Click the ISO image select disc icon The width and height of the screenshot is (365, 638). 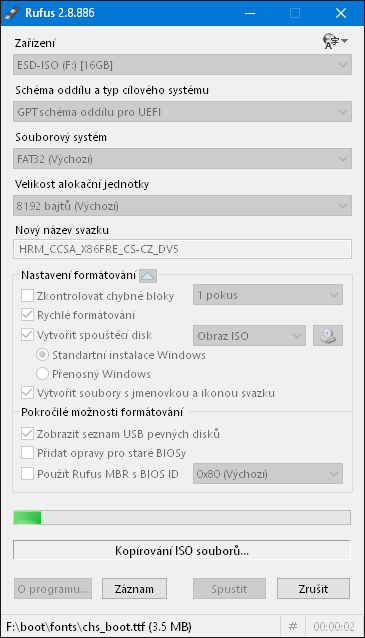328,336
